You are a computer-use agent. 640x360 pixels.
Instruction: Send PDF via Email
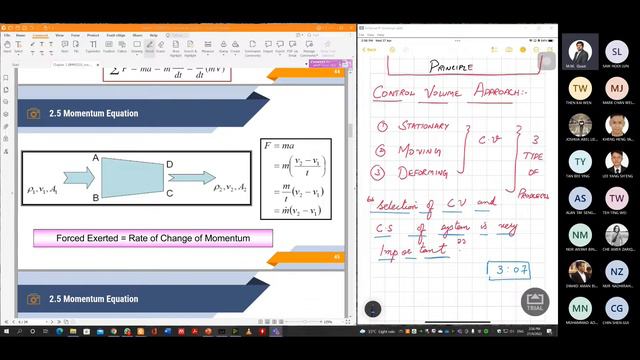coord(292,47)
